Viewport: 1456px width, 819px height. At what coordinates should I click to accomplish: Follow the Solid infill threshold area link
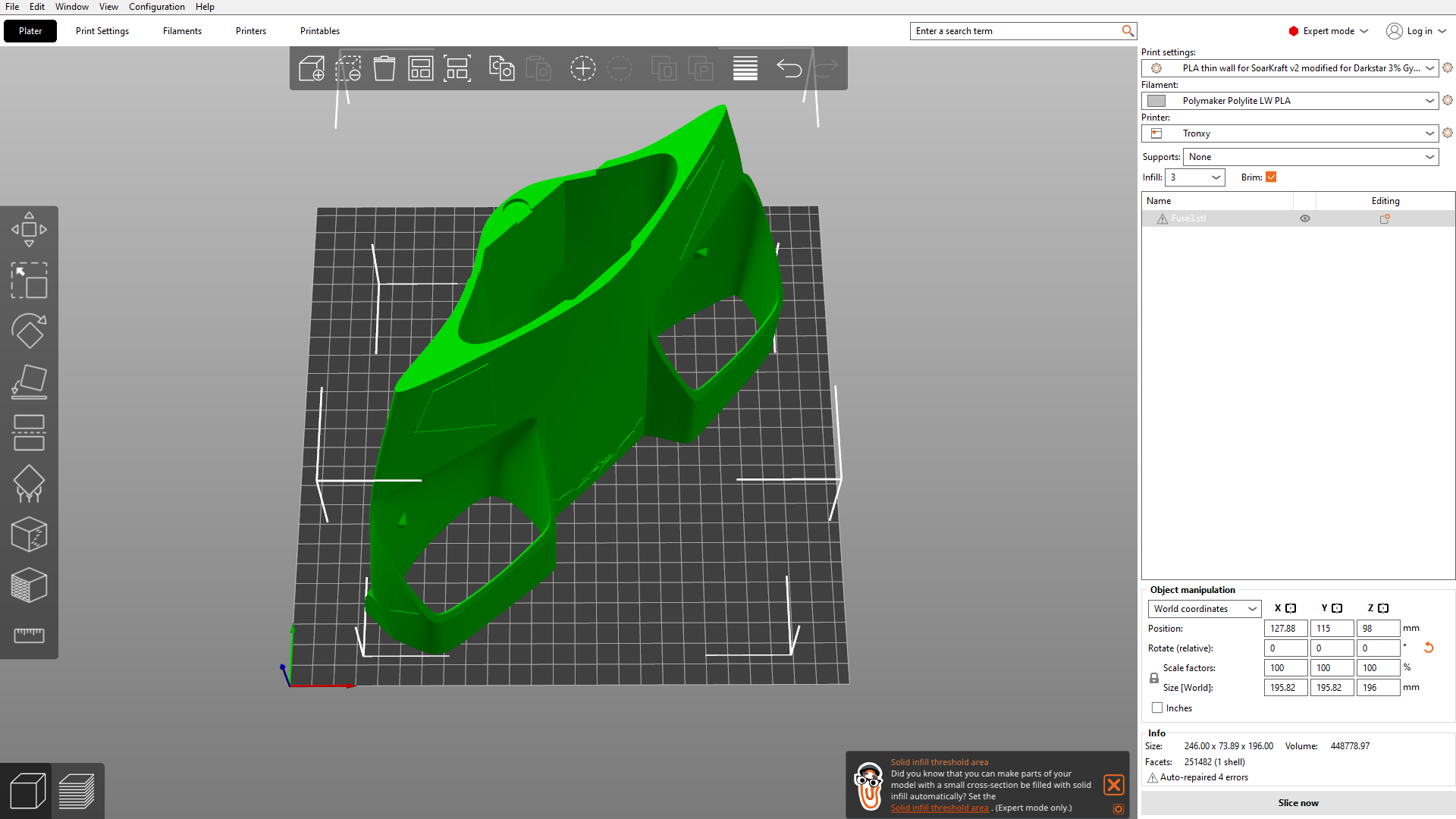pos(940,808)
